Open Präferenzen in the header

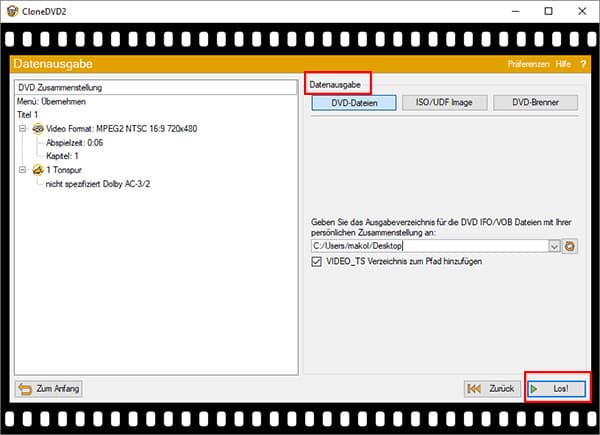[x=528, y=64]
